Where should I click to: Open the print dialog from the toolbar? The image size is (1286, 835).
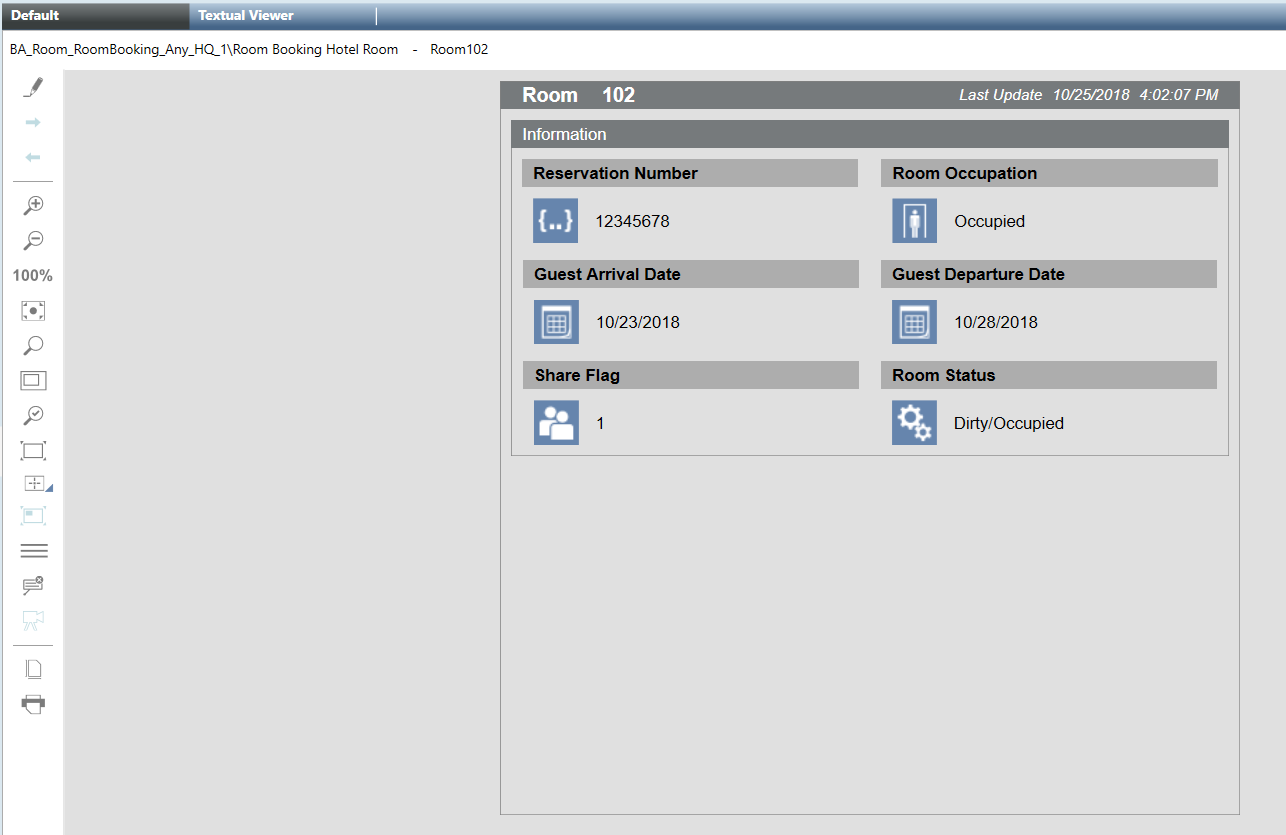pos(33,704)
